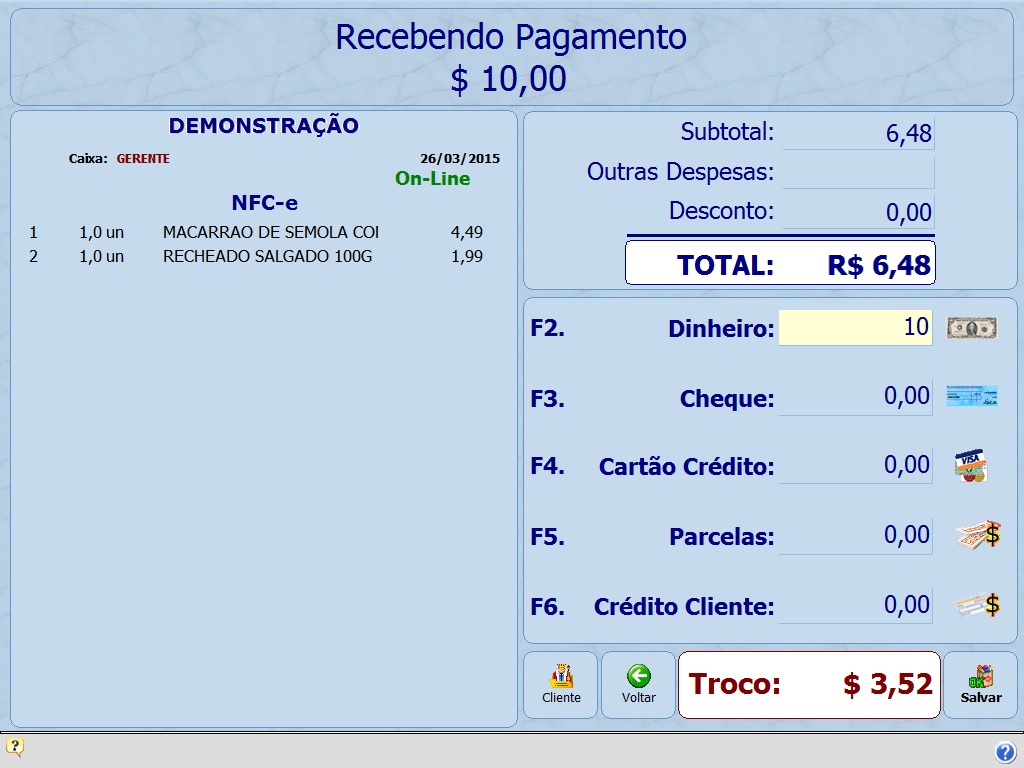This screenshot has width=1024, height=768.
Task: Select the Cartão Crédito amount field
Action: click(856, 466)
